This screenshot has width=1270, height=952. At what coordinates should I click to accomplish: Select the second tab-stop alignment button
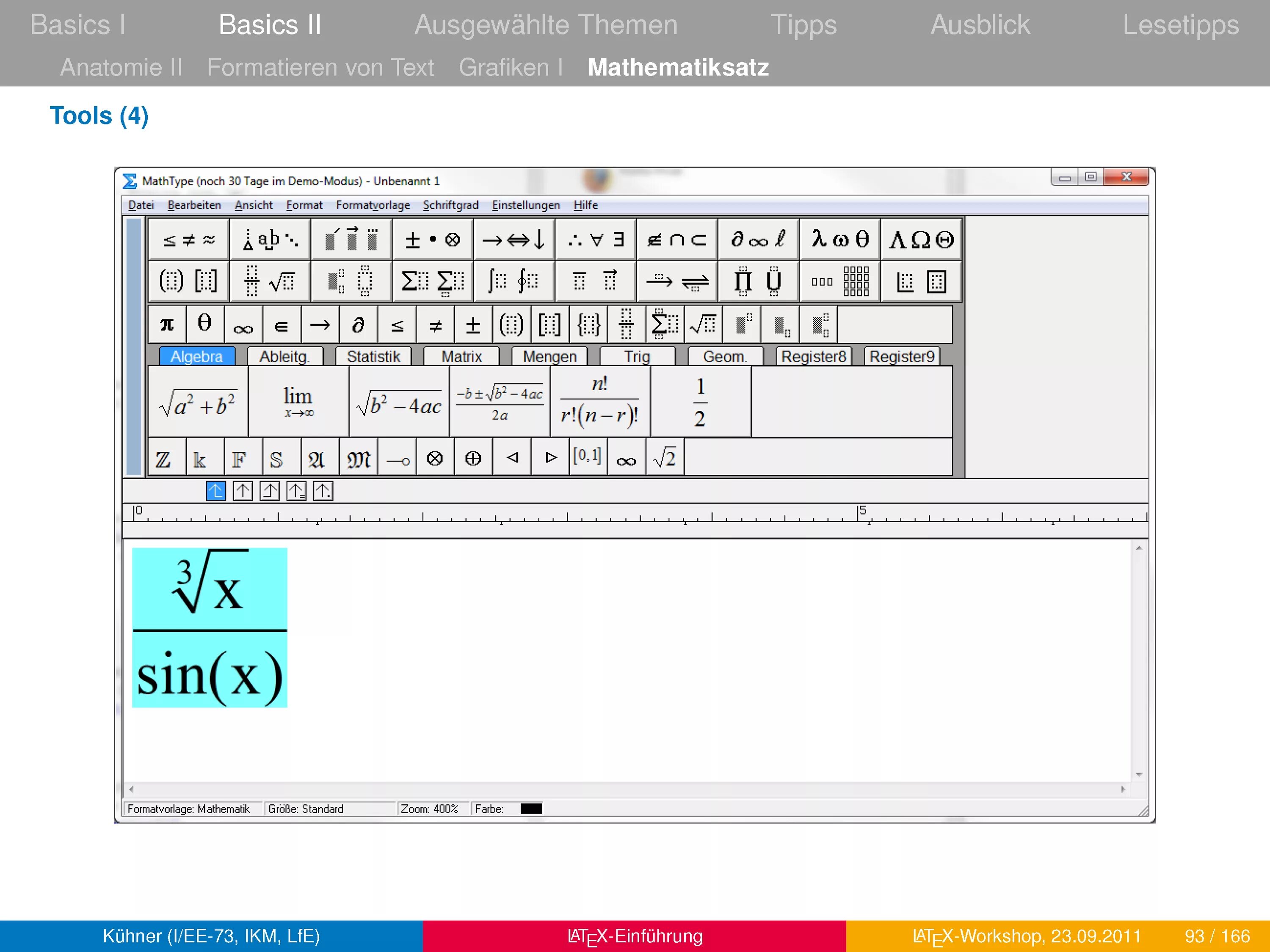point(243,491)
